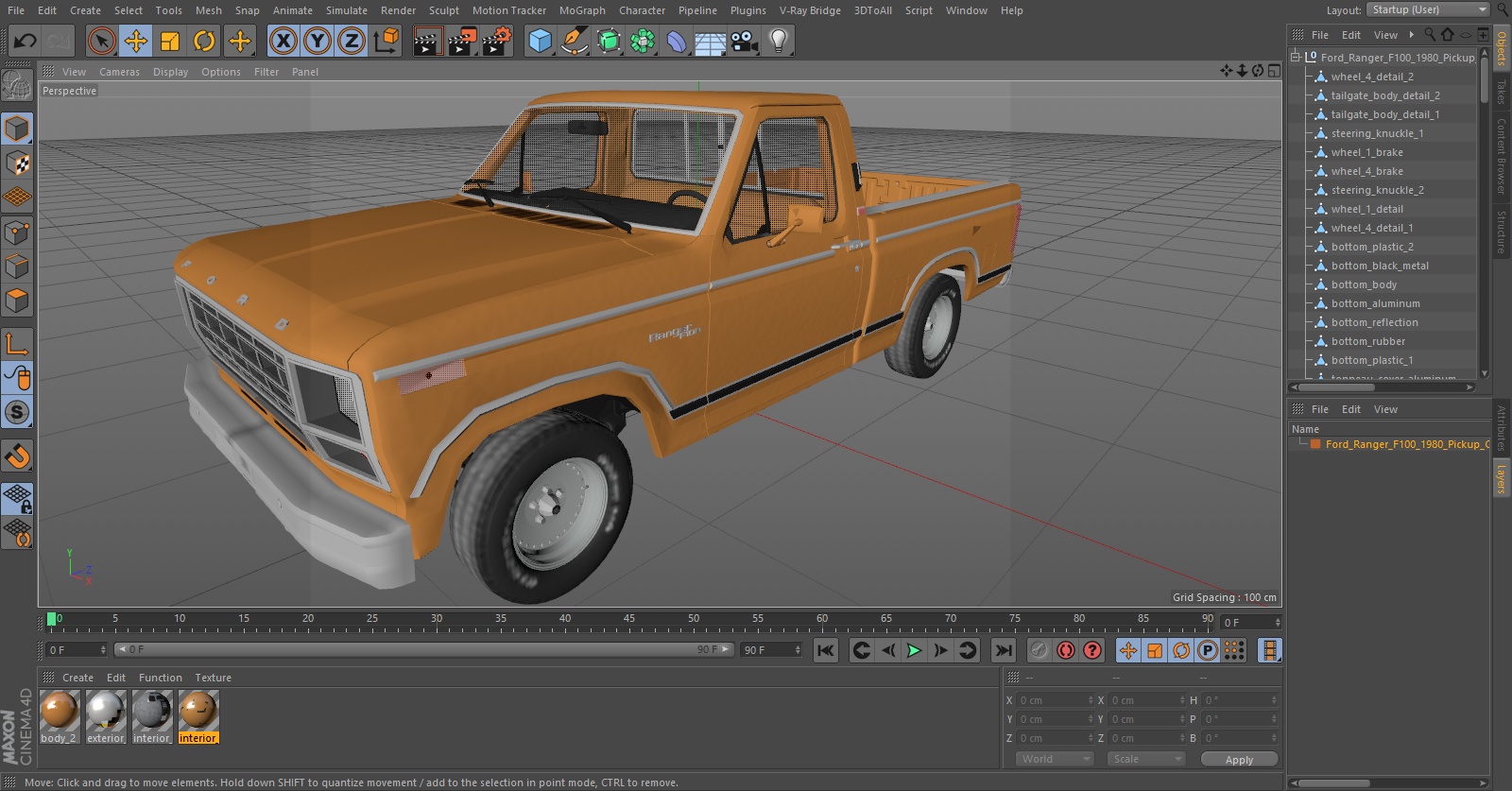
Task: Select Polygons mode
Action: tap(18, 301)
